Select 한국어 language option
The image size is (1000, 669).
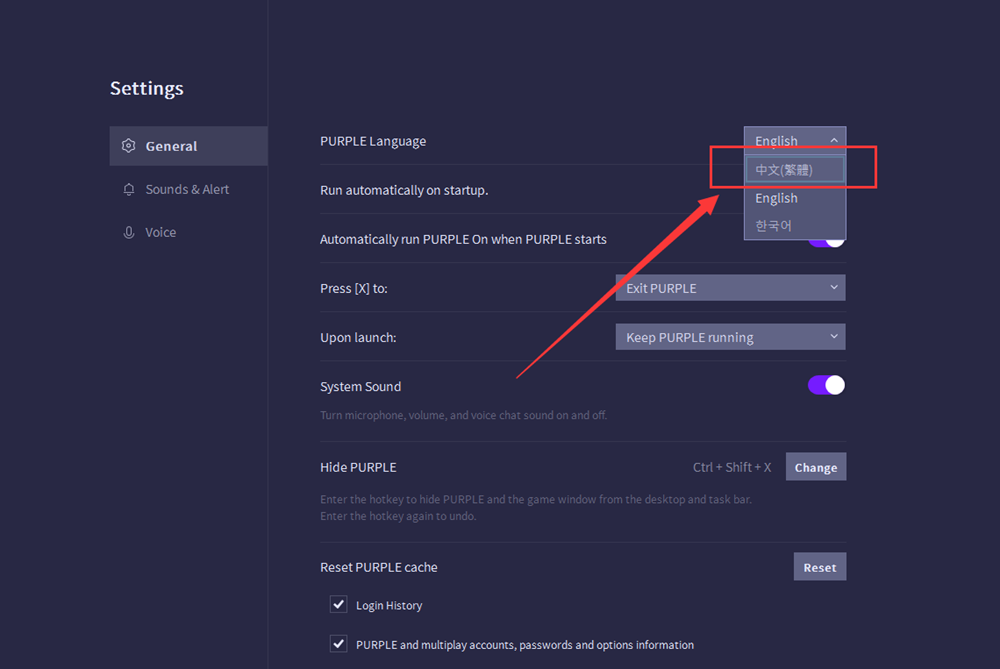point(795,226)
